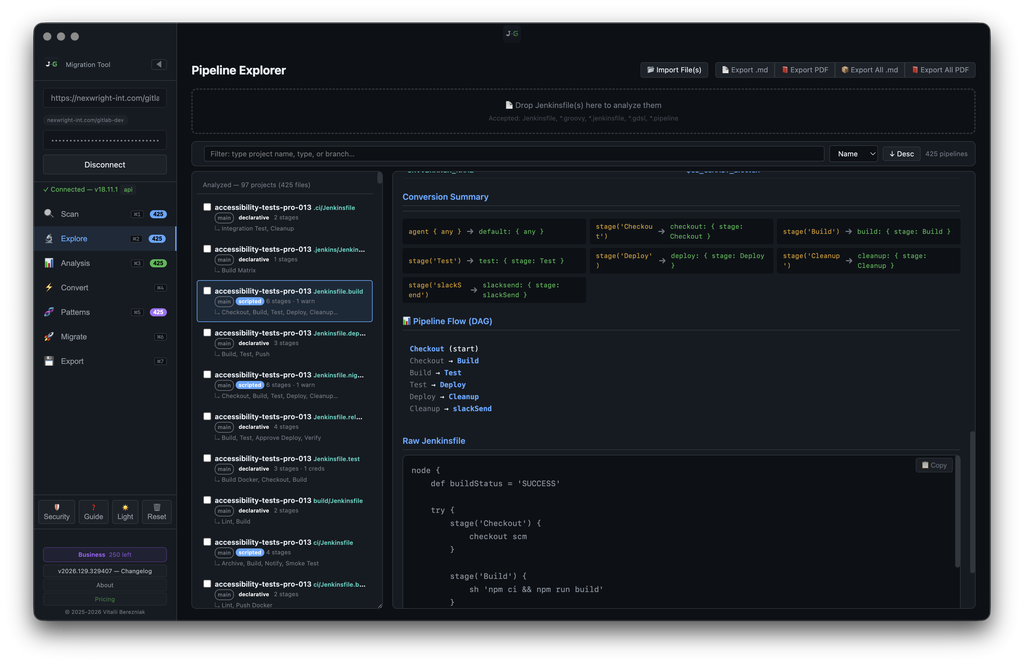Click the Patterns DNA icon
This screenshot has width=1024, height=665.
(x=49, y=312)
